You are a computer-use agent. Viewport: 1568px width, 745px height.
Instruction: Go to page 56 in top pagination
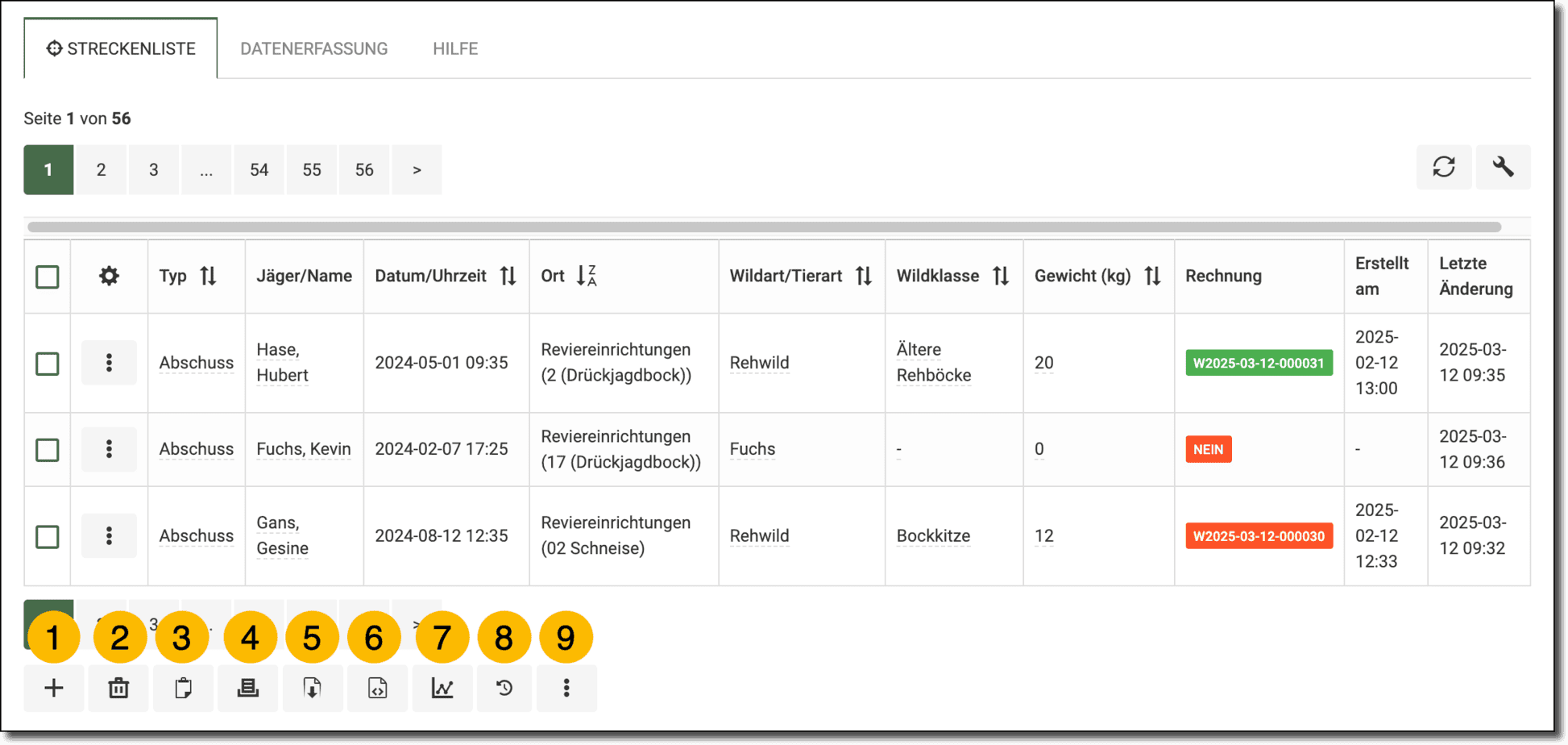(364, 169)
